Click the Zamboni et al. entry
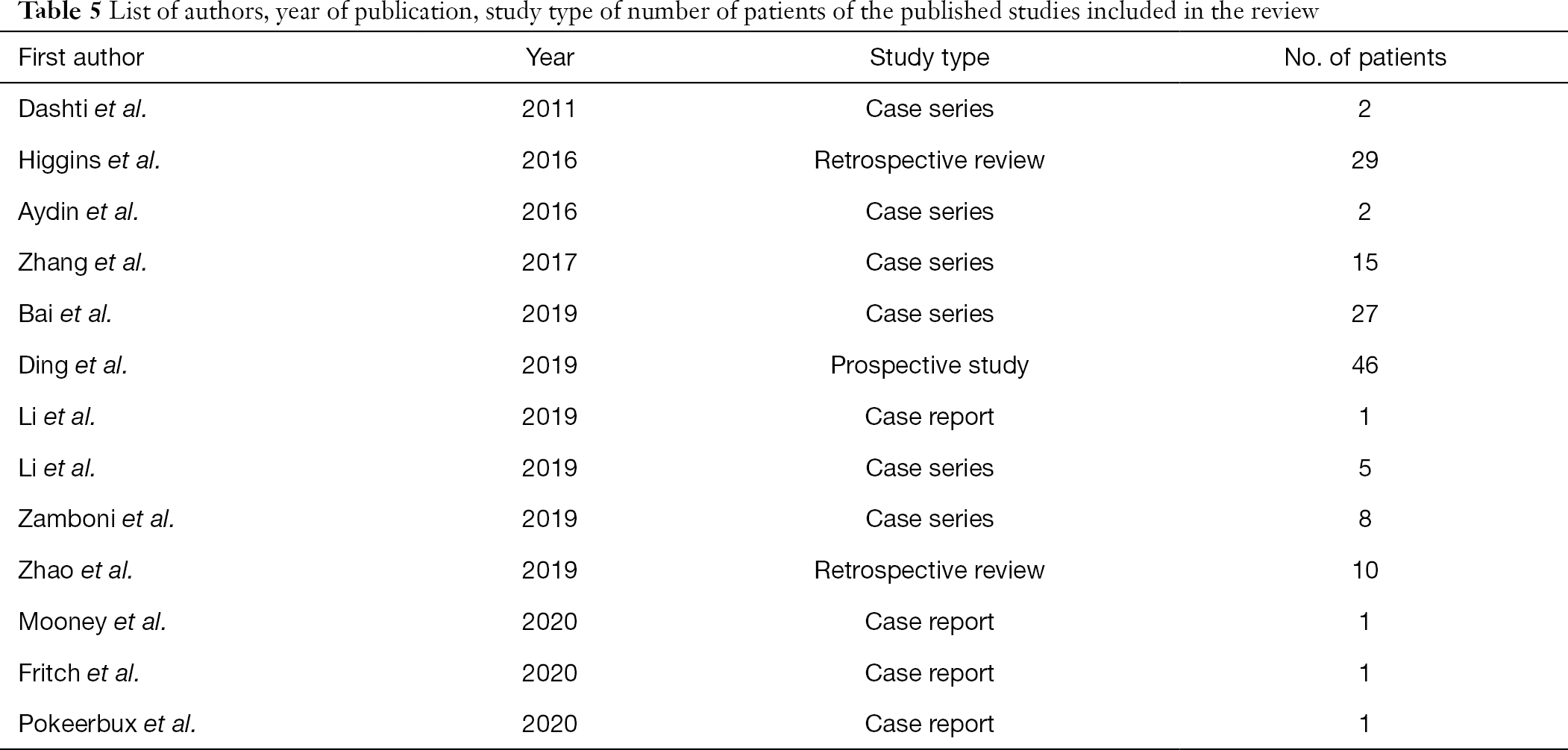1568x750 pixels. (x=96, y=519)
